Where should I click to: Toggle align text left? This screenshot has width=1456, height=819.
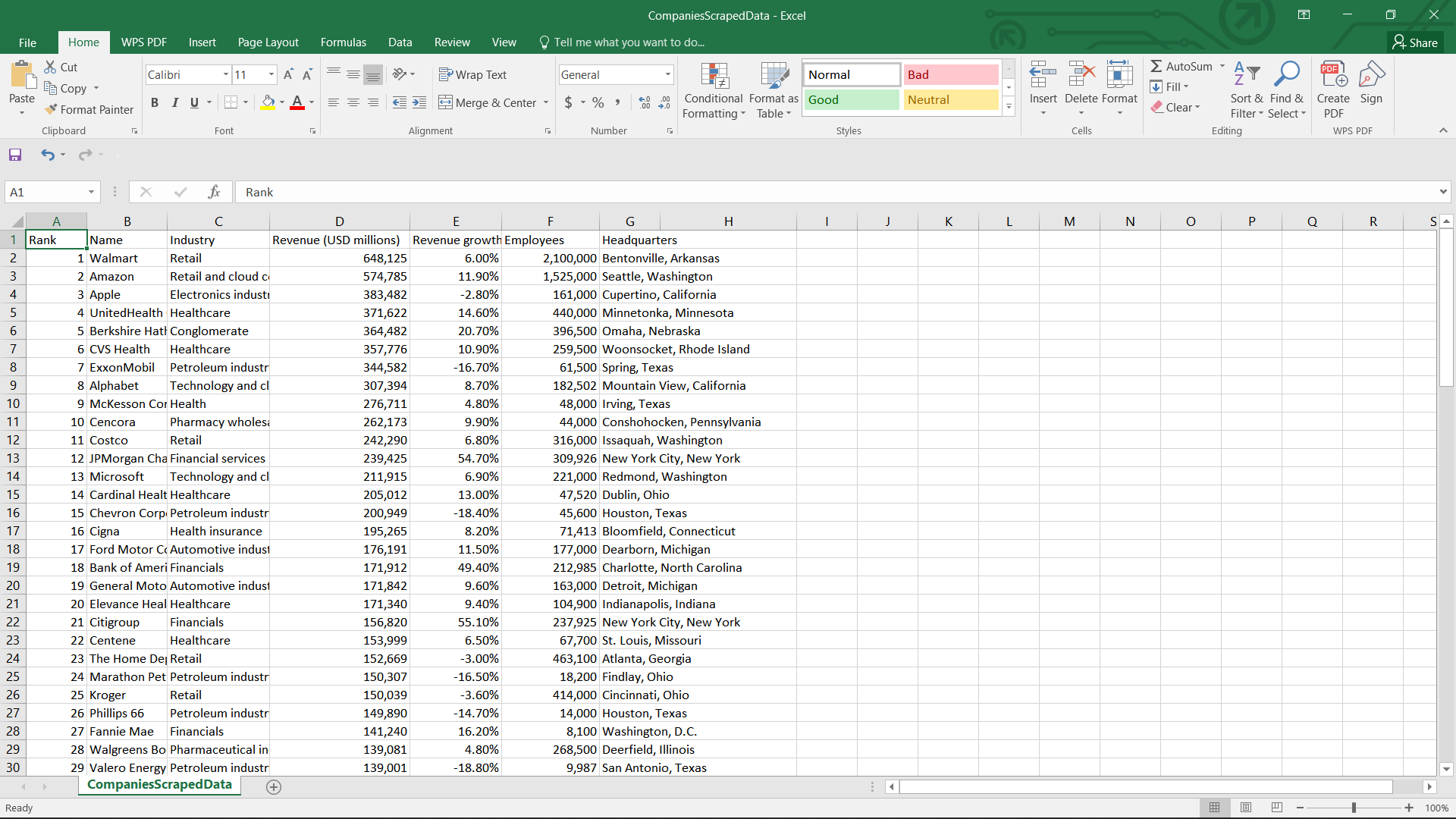coord(334,102)
